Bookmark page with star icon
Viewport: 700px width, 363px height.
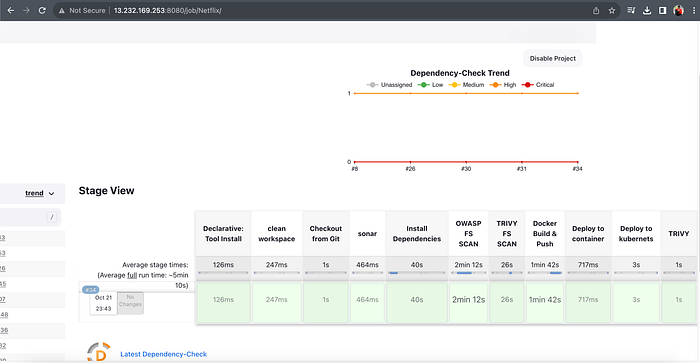(612, 10)
